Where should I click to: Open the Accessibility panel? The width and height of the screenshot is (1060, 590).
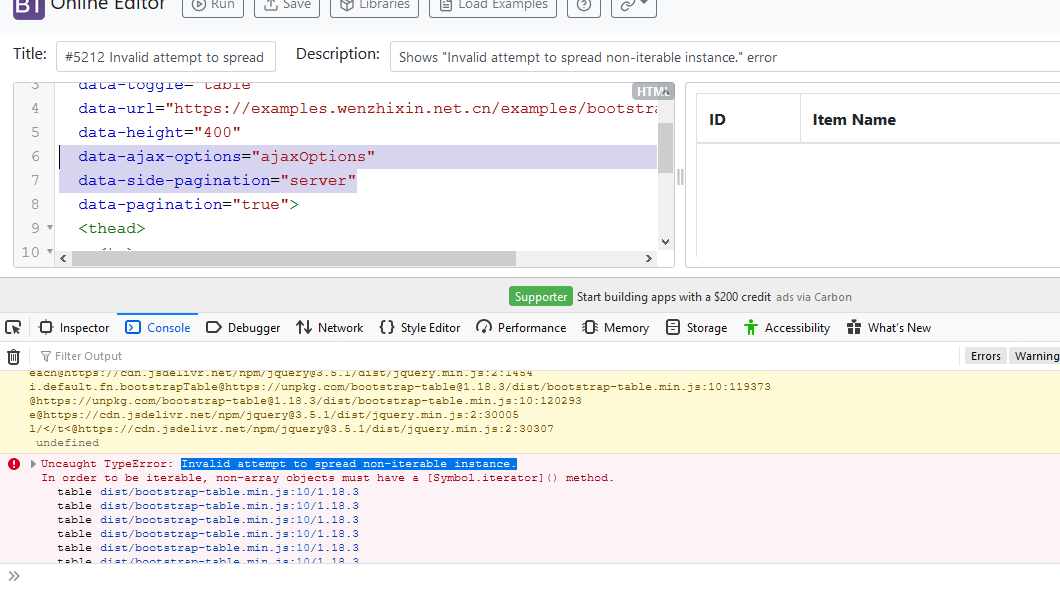point(786,327)
